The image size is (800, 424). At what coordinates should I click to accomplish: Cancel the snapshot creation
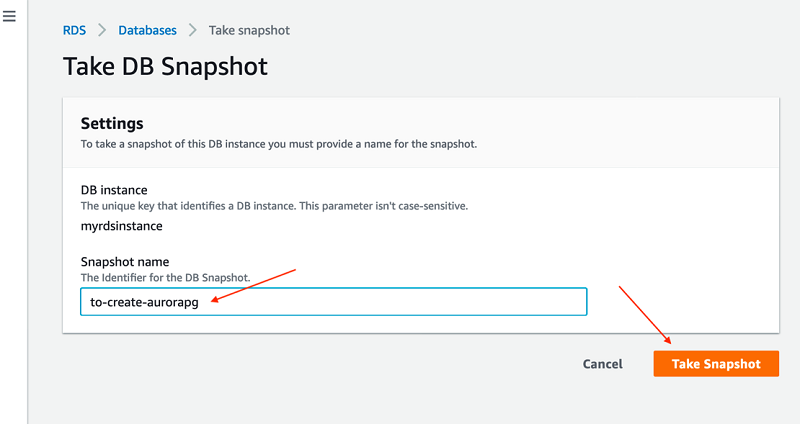(x=603, y=364)
